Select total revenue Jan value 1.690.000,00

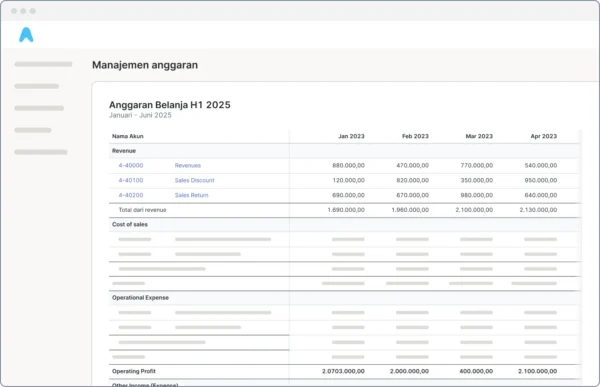346,210
